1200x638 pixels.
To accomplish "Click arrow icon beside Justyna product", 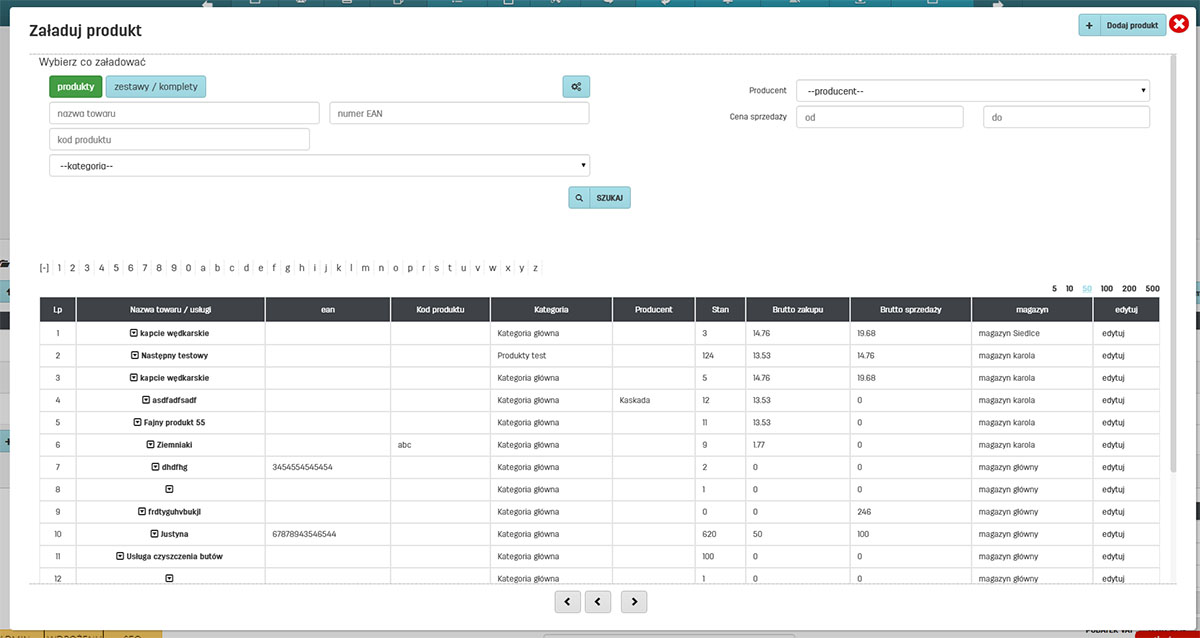I will (x=154, y=534).
